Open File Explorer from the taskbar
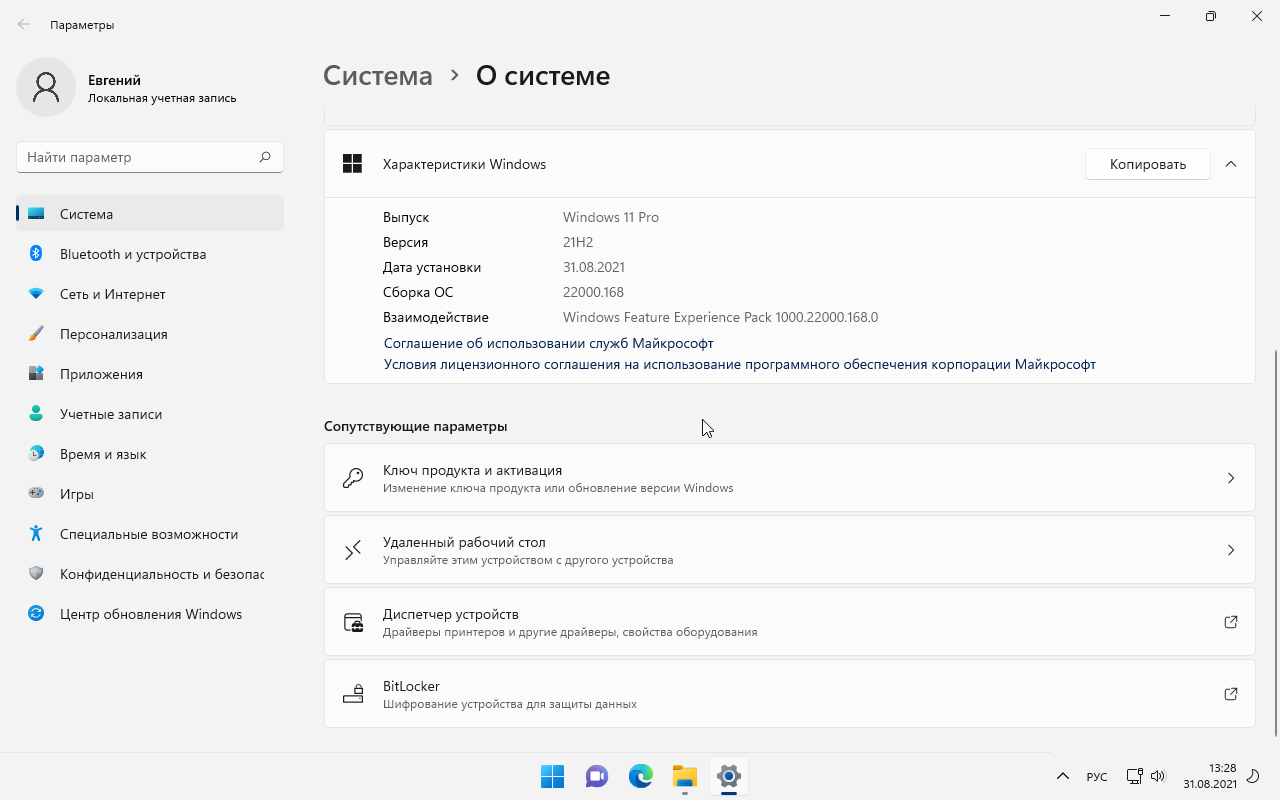Screen dimensions: 1280x800 coord(685,776)
